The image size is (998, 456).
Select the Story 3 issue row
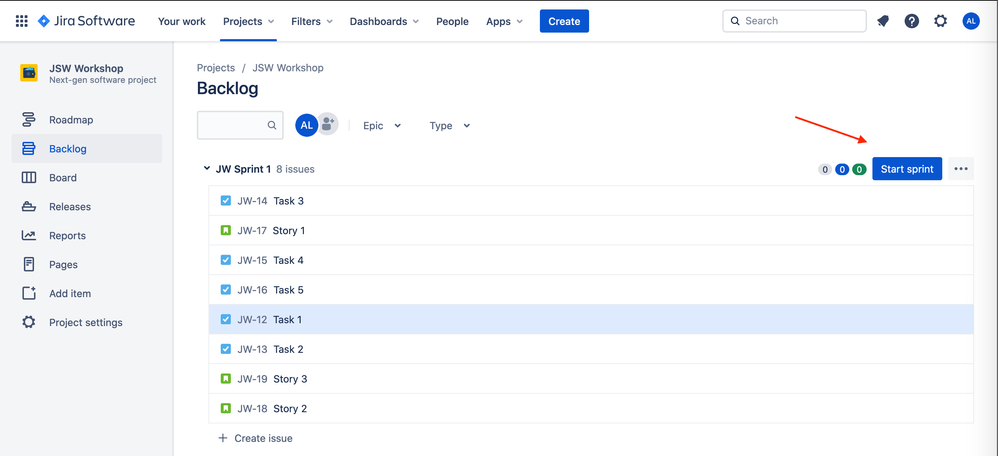coord(591,379)
